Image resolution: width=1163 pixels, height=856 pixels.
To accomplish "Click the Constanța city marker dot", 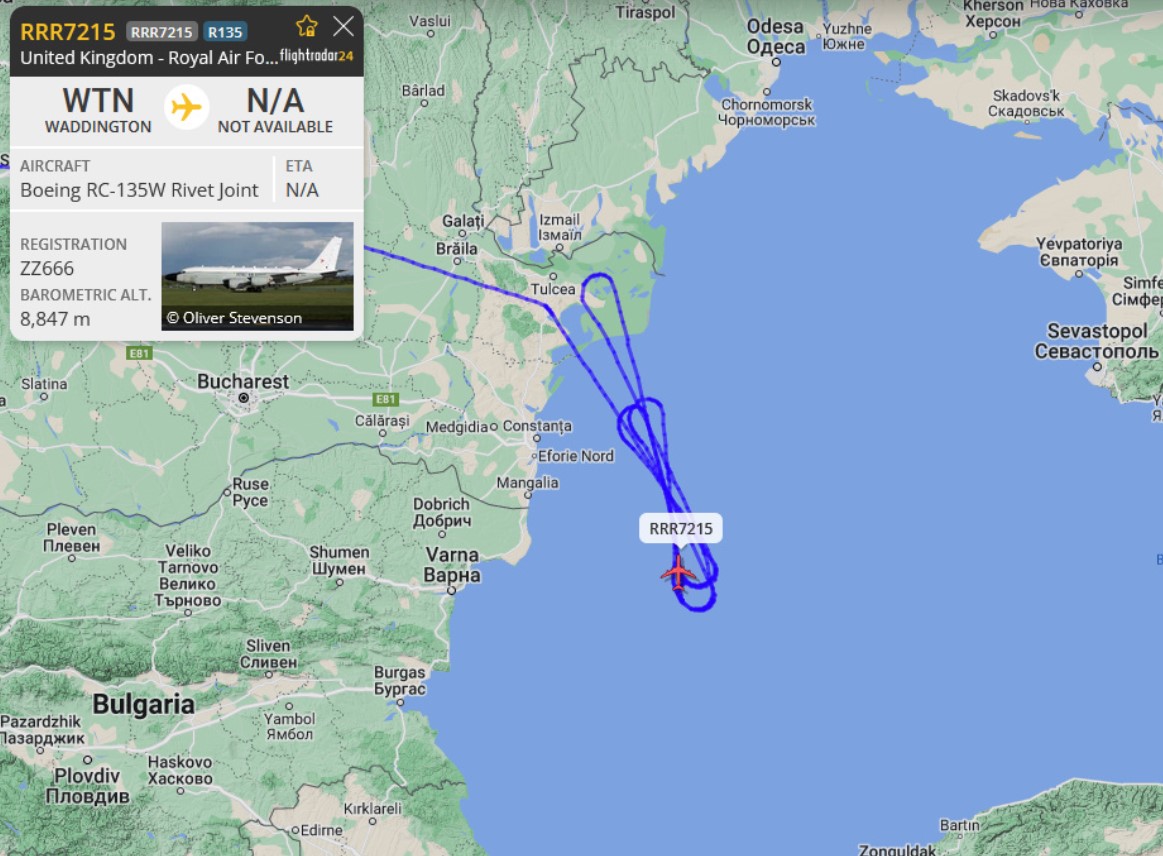I will tap(493, 427).
